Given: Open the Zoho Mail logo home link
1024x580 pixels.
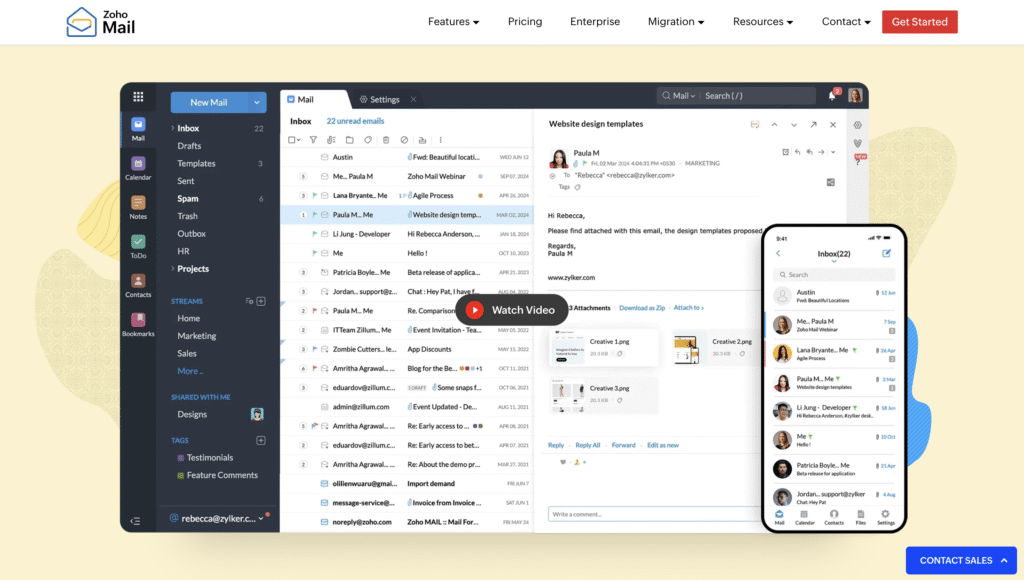Looking at the screenshot, I should [101, 22].
